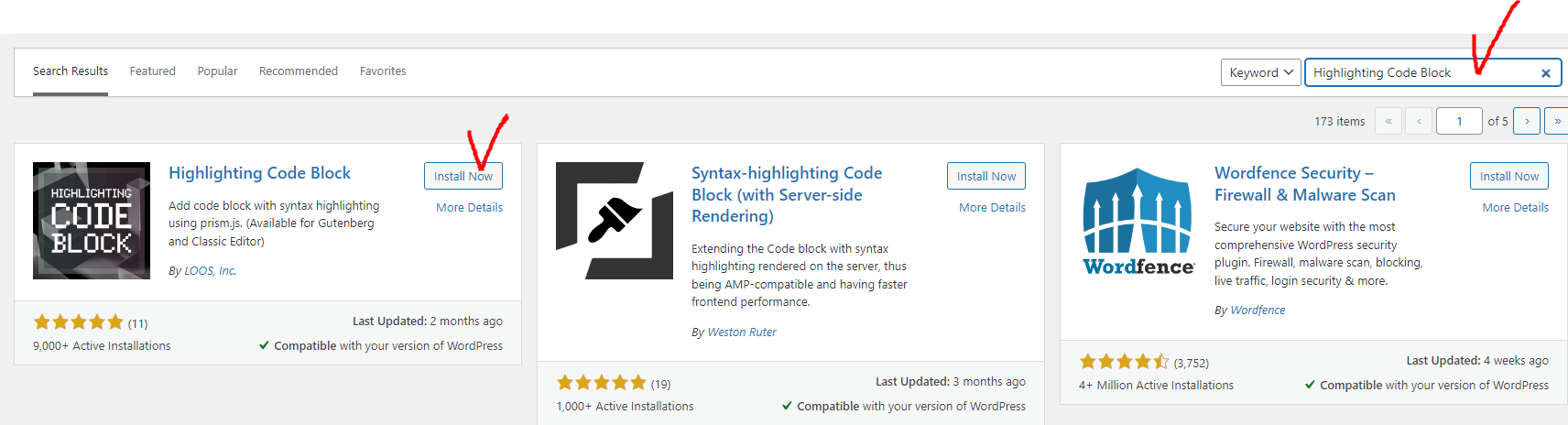View More Details for Highlighting Code Block

[x=469, y=208]
